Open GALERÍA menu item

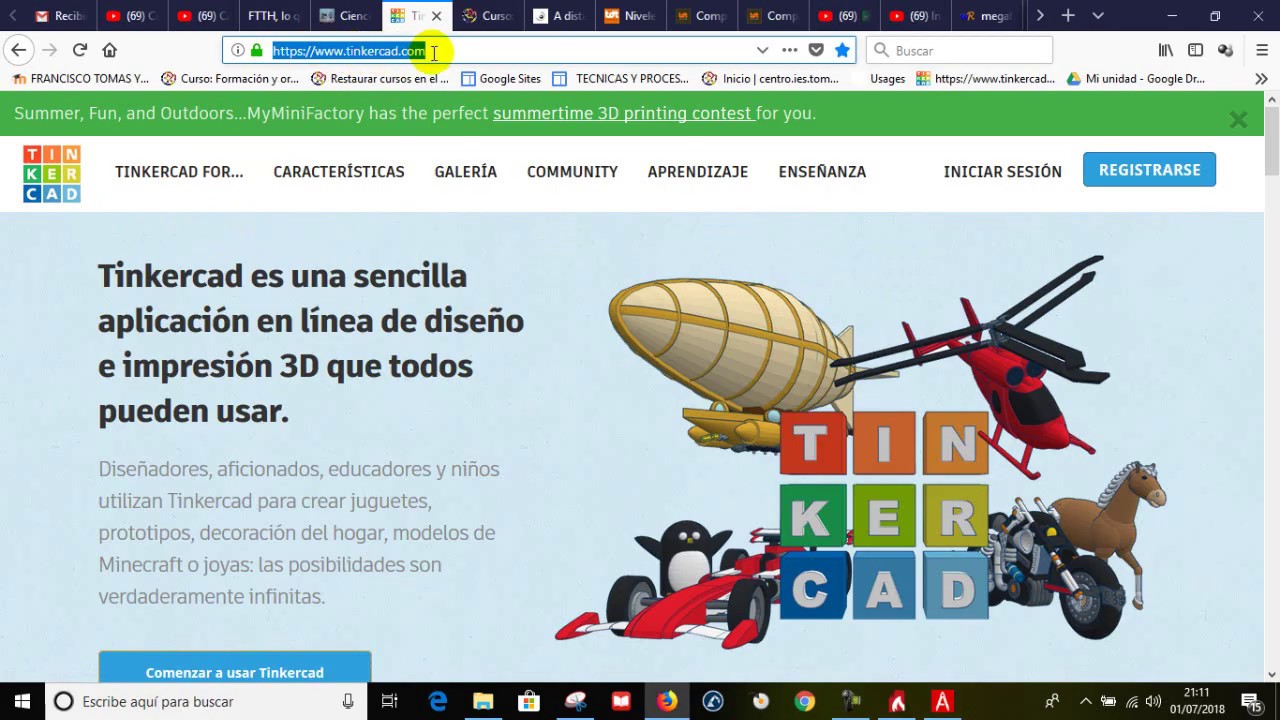466,172
